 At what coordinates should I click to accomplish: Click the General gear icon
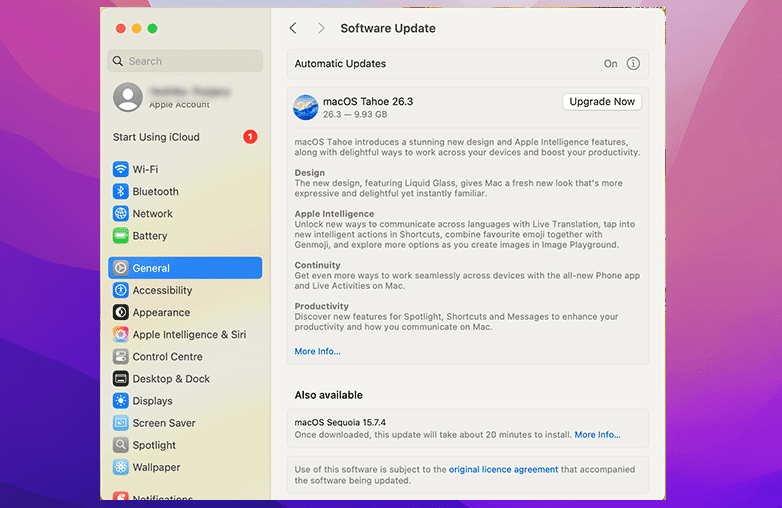click(121, 268)
